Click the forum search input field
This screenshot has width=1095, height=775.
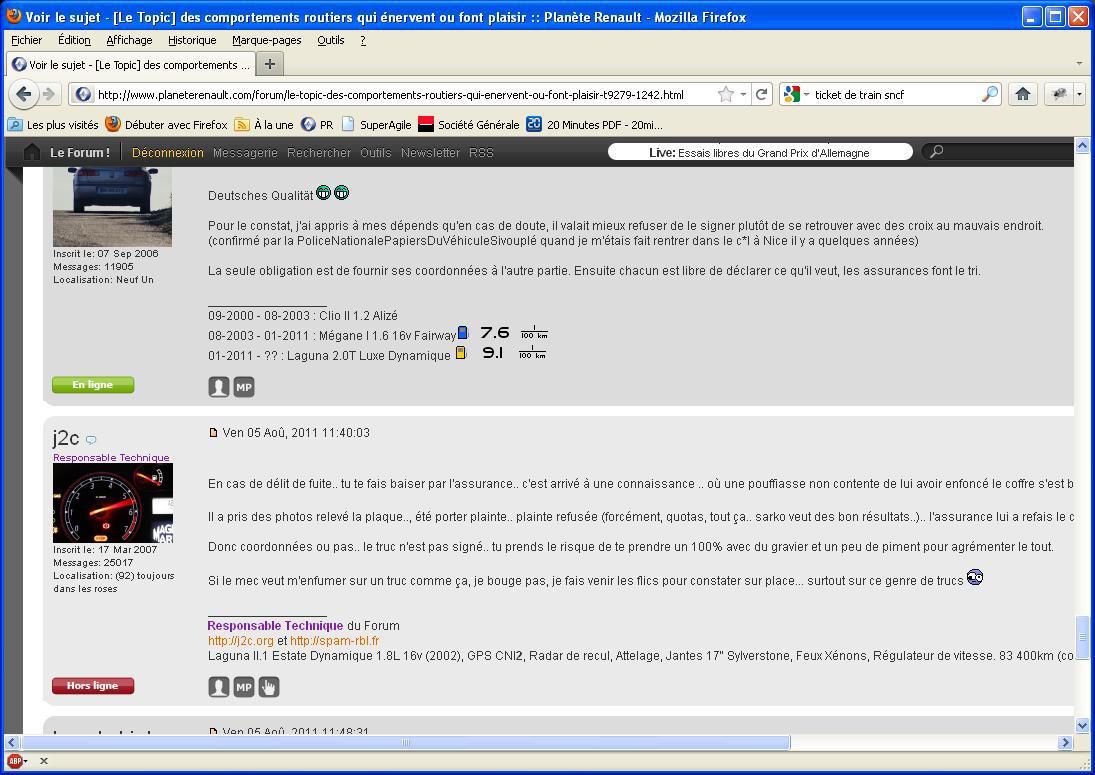pyautogui.click(x=1010, y=152)
